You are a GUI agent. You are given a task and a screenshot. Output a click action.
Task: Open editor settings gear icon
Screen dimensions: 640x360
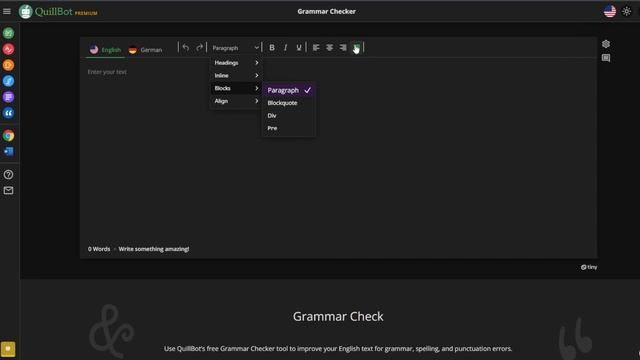coord(606,44)
